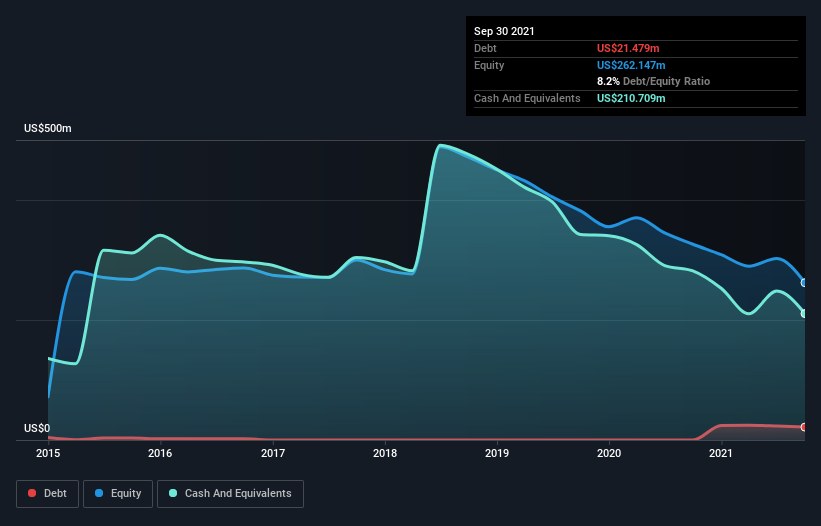Click the teal Cash endpoint marker on chart

pos(804,314)
